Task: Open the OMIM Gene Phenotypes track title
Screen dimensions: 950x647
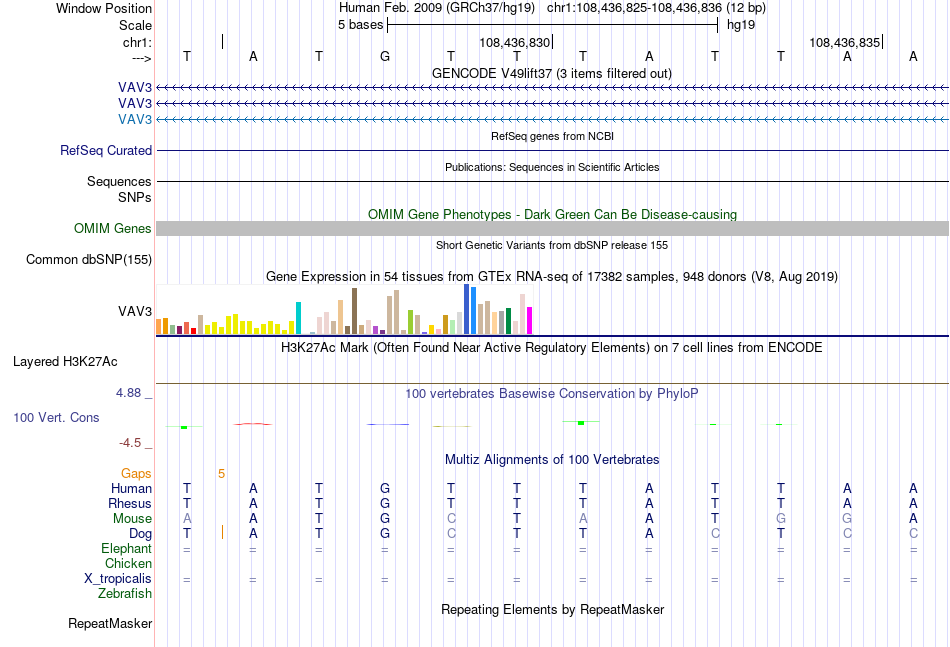Action: pos(552,214)
